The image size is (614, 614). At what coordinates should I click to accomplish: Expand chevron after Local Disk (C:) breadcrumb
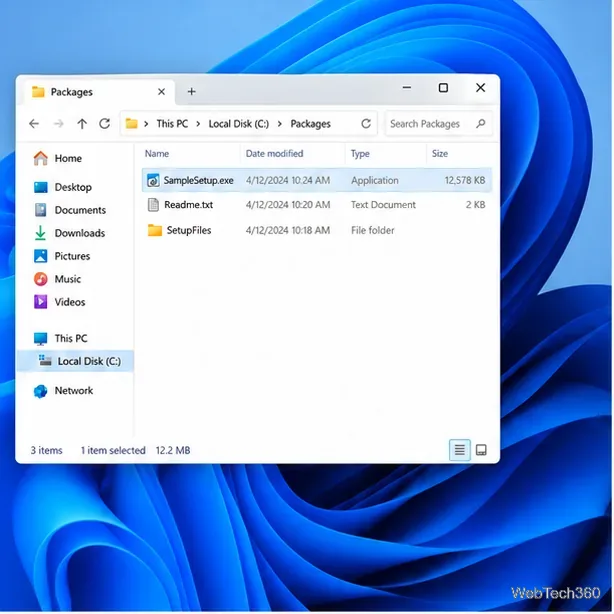(280, 124)
